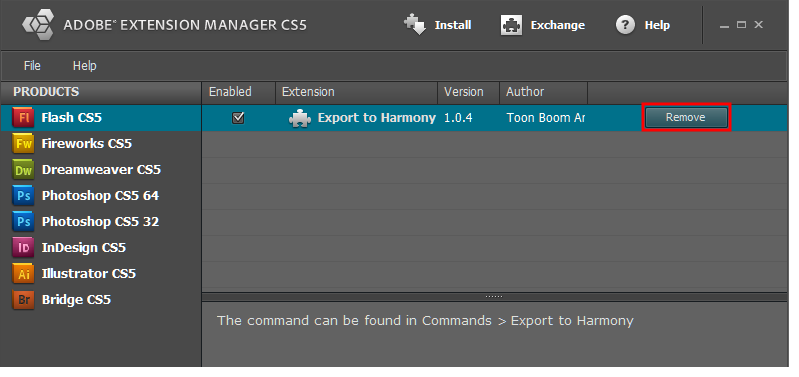Click the dotted panel splitter handle

494,296
